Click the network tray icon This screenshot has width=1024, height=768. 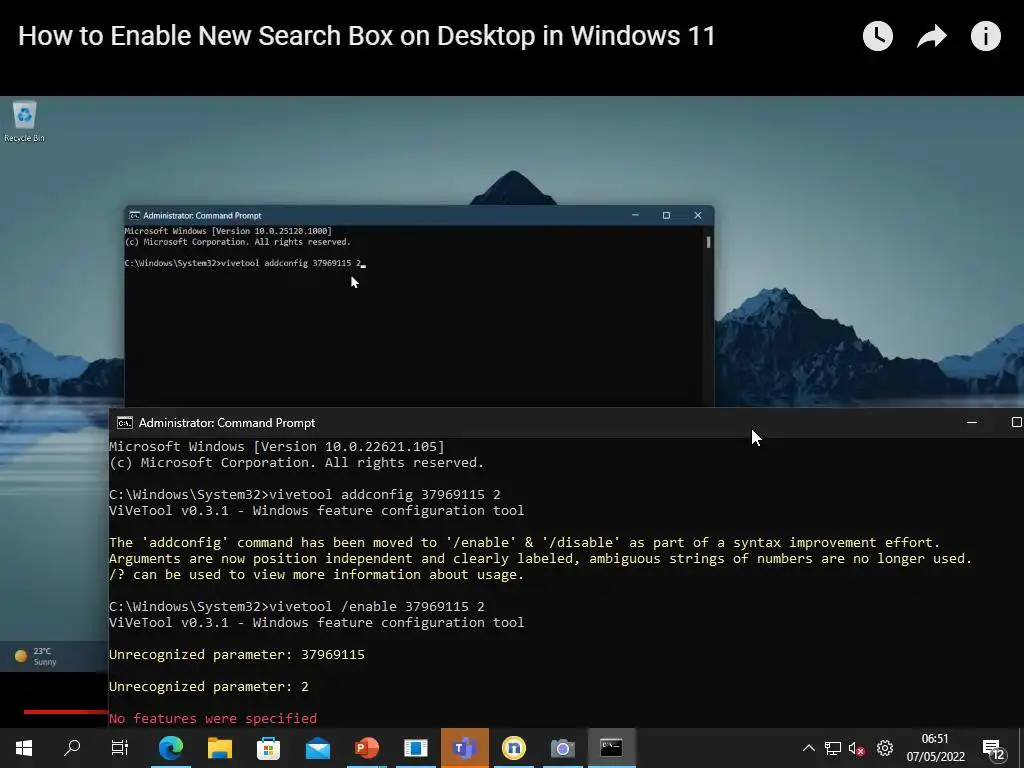pyautogui.click(x=833, y=748)
